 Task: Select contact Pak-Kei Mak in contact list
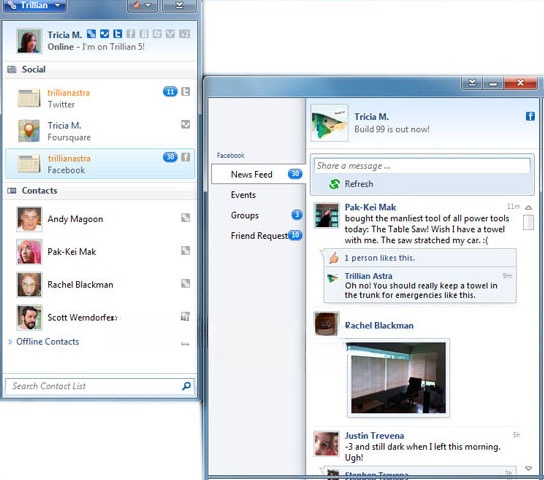[x=99, y=252]
